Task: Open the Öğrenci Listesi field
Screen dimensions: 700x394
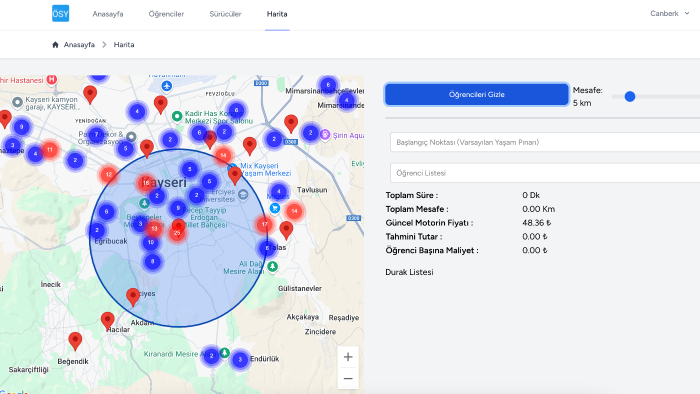Action: click(x=545, y=173)
